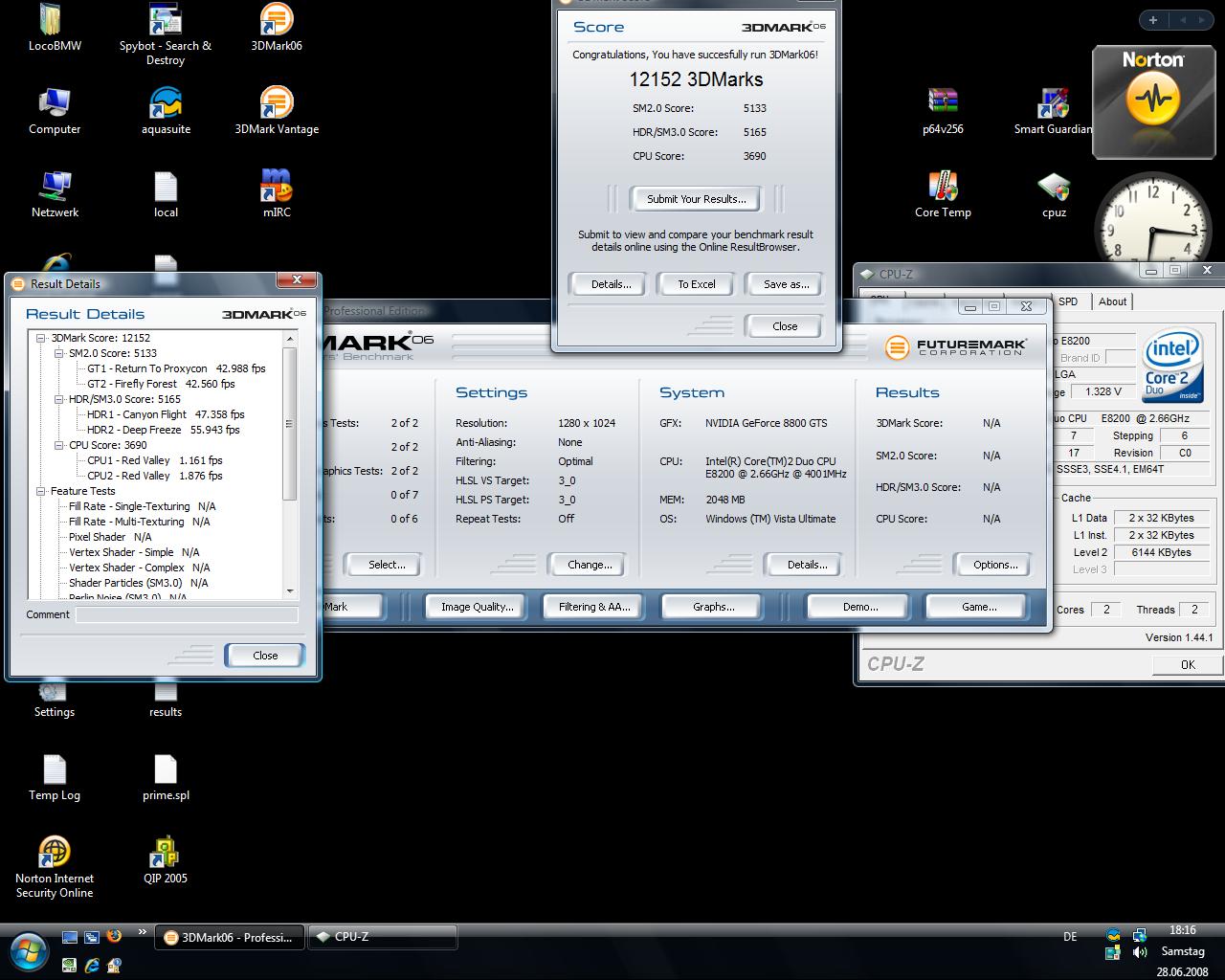Collapse the SM2.0 Score tree node
Viewport: 1225px width, 980px height.
(x=59, y=353)
